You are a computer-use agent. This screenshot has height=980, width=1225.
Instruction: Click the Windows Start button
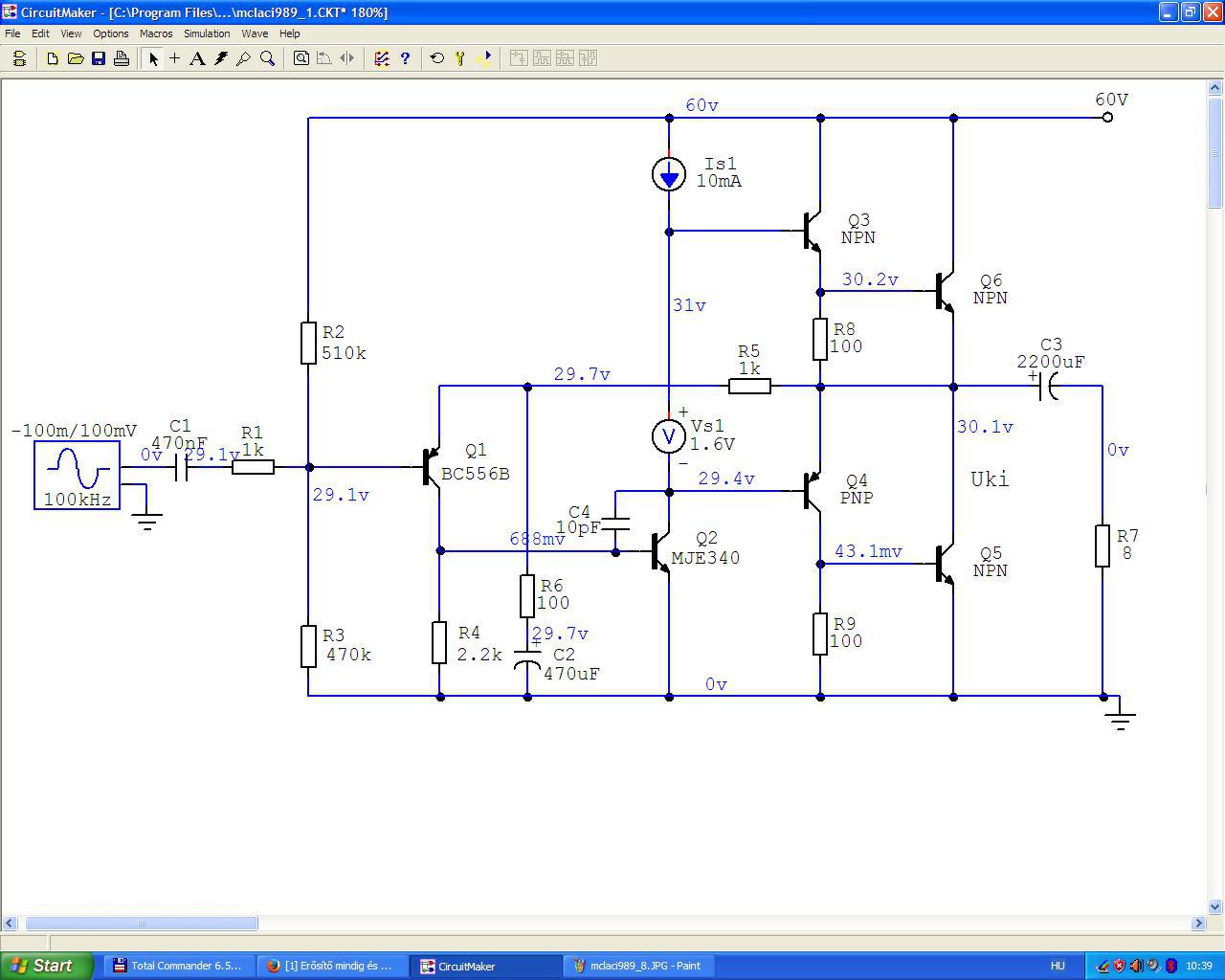(x=47, y=966)
